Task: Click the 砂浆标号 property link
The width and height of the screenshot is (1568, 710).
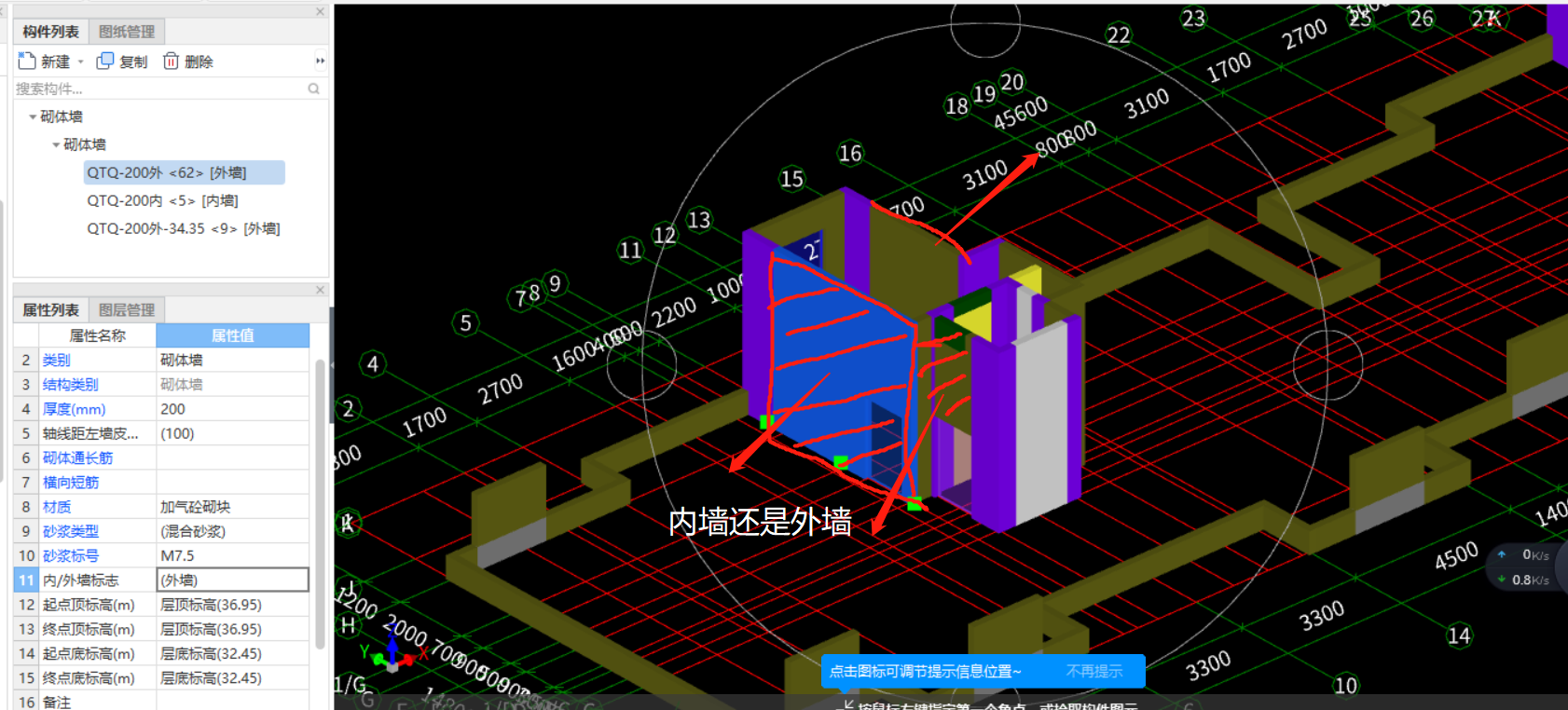Action: pyautogui.click(x=70, y=555)
